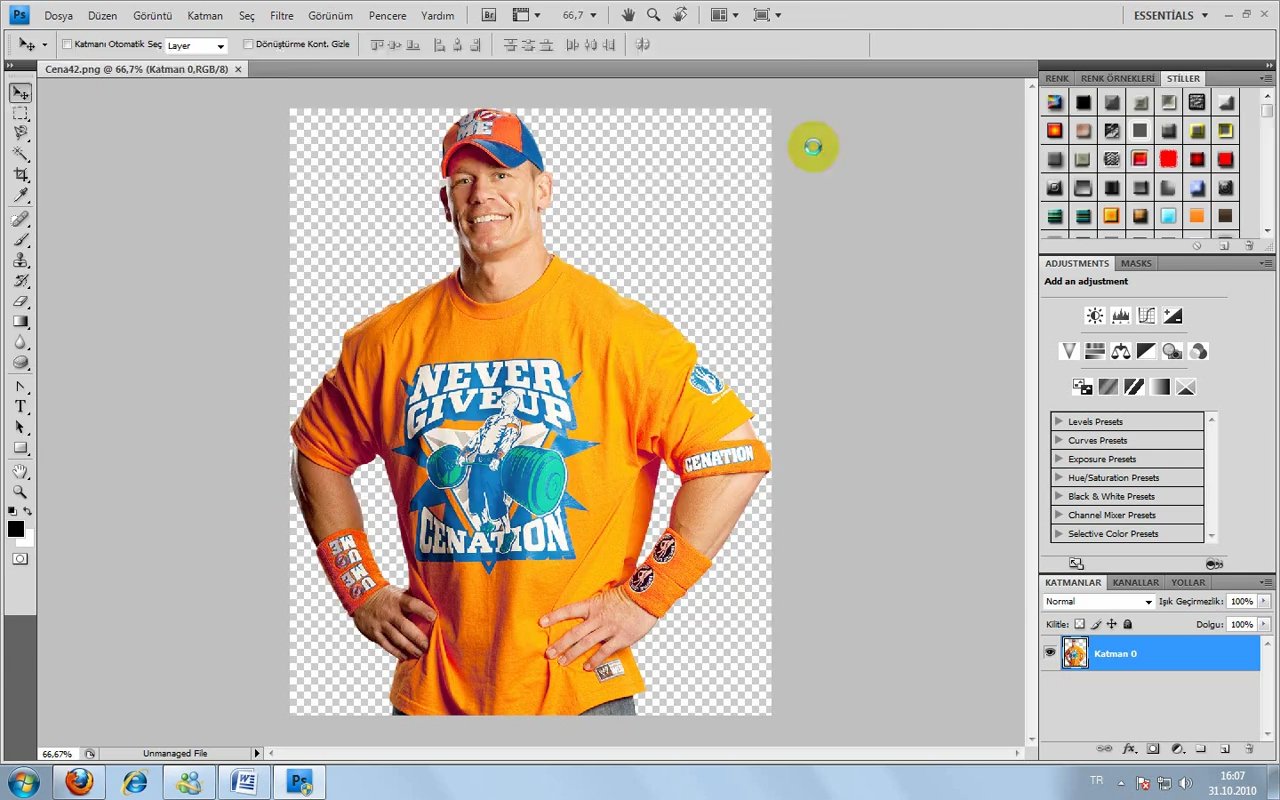The height and width of the screenshot is (800, 1280).
Task: Toggle Dönüştürme Kont. Gizle checkbox
Action: pyautogui.click(x=249, y=45)
